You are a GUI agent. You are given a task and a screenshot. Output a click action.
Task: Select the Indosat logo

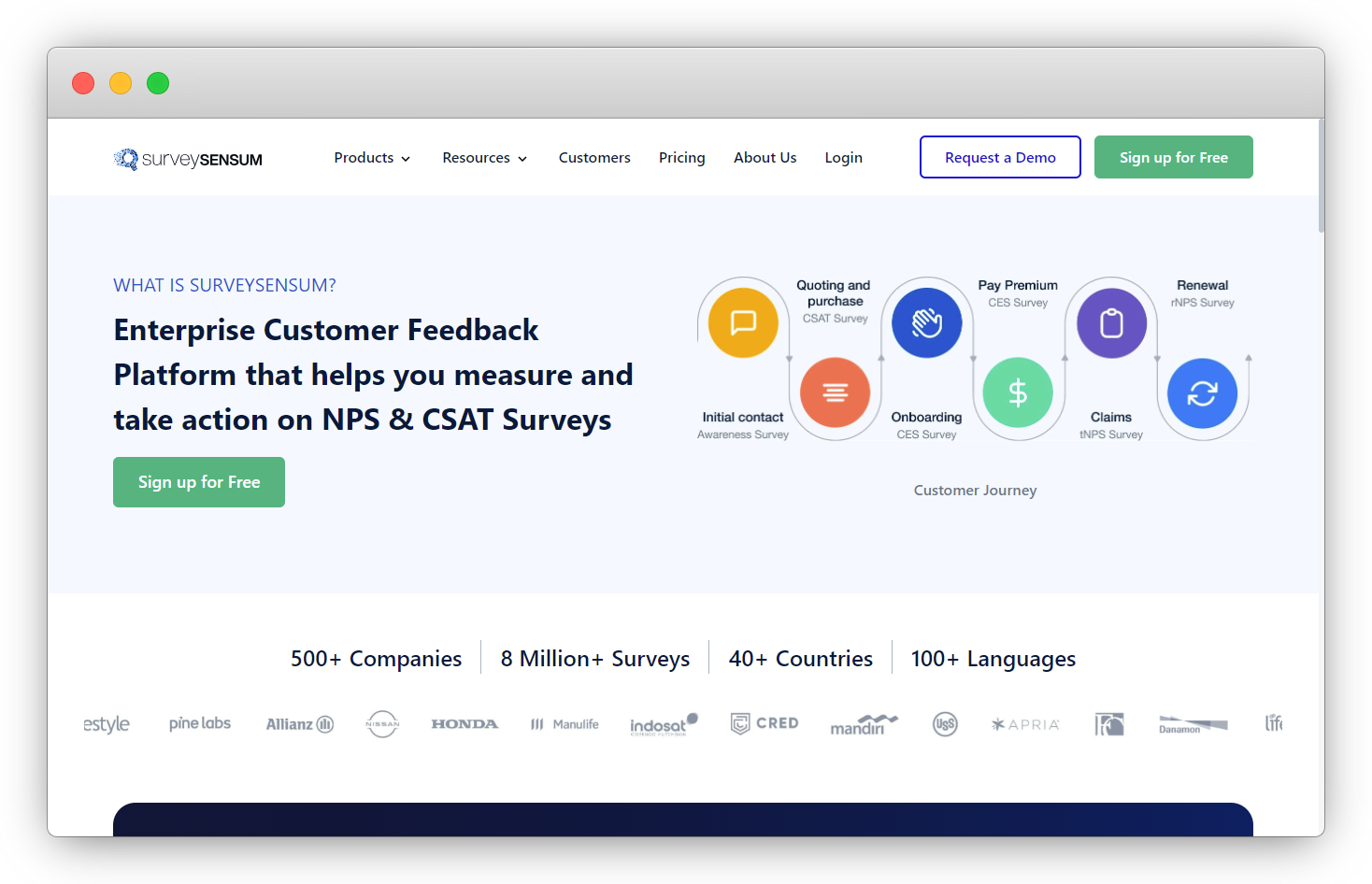tap(664, 724)
